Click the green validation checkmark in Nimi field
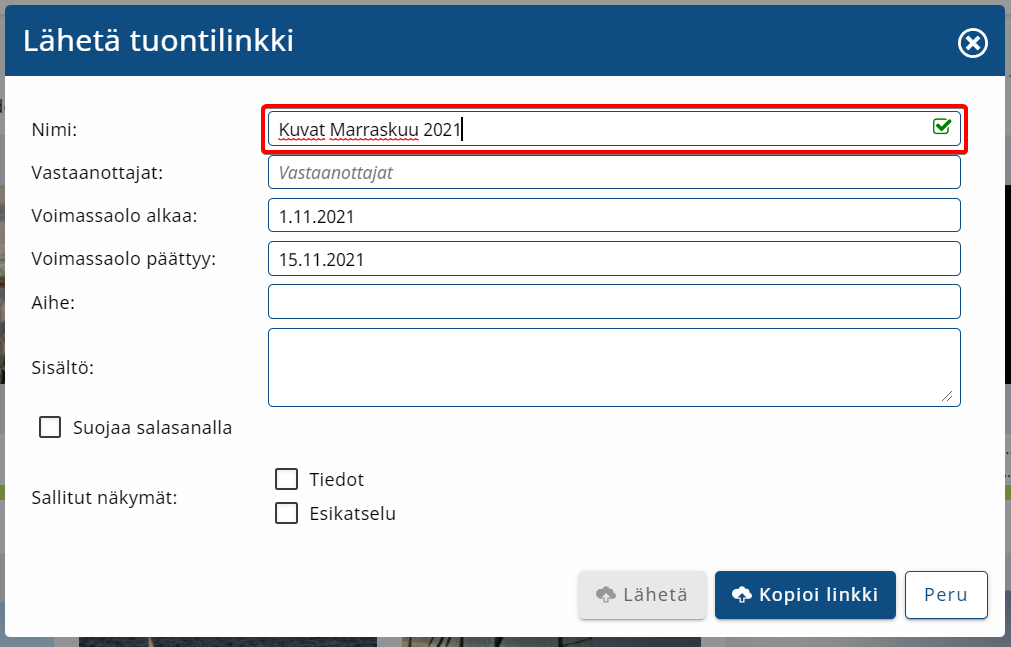 click(x=941, y=127)
